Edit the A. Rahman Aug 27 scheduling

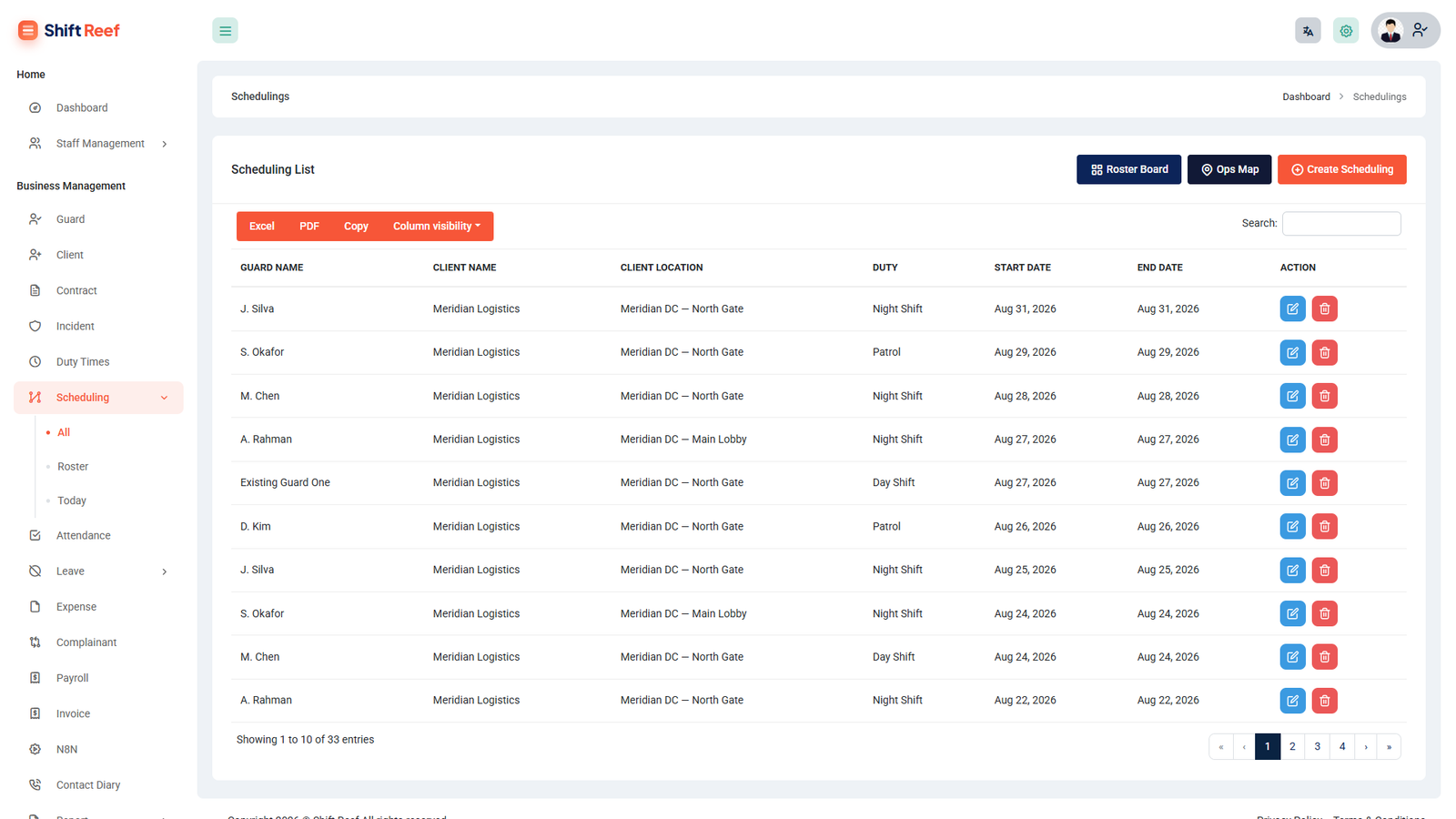(1292, 440)
